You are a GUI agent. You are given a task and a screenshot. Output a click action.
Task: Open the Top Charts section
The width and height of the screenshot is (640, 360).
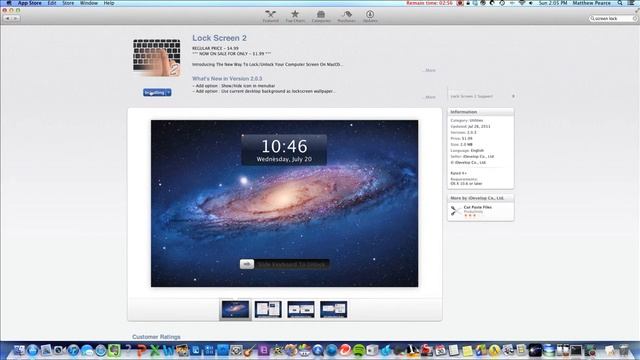[295, 16]
